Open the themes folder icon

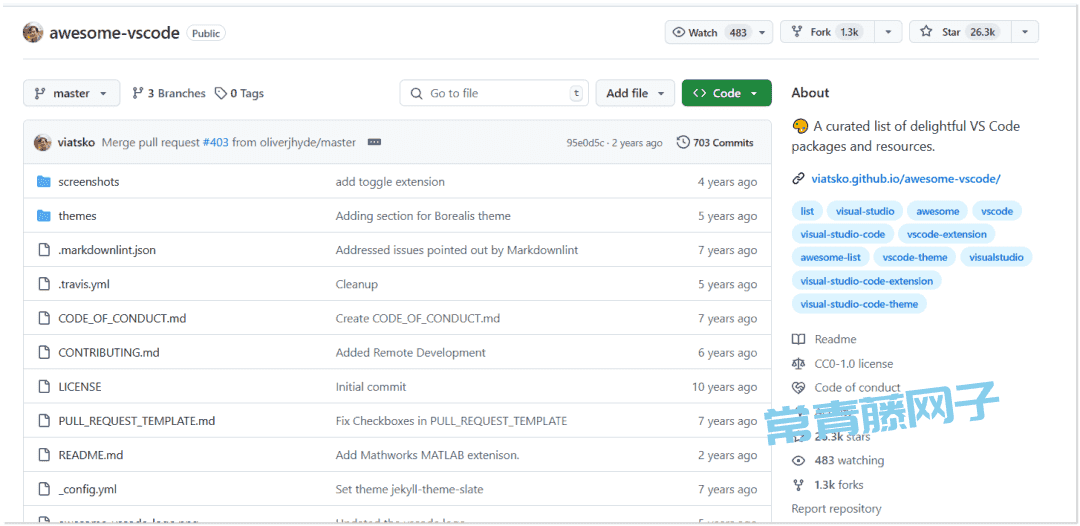point(43,215)
